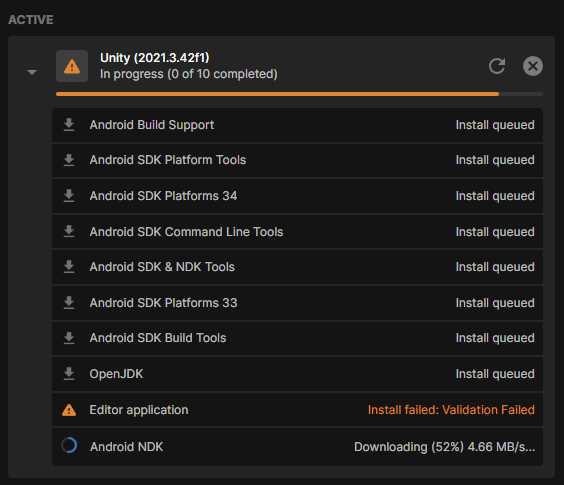Viewport: 564px width, 485px height.
Task: Select the 'Android Build Support' label
Action: click(x=152, y=125)
